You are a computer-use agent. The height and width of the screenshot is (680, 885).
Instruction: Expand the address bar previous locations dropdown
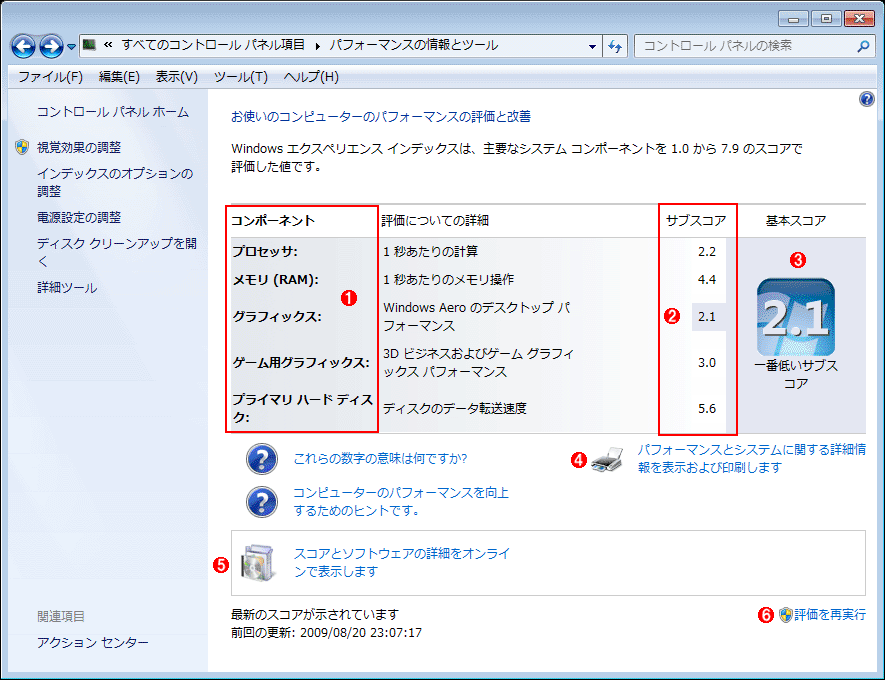pyautogui.click(x=592, y=46)
